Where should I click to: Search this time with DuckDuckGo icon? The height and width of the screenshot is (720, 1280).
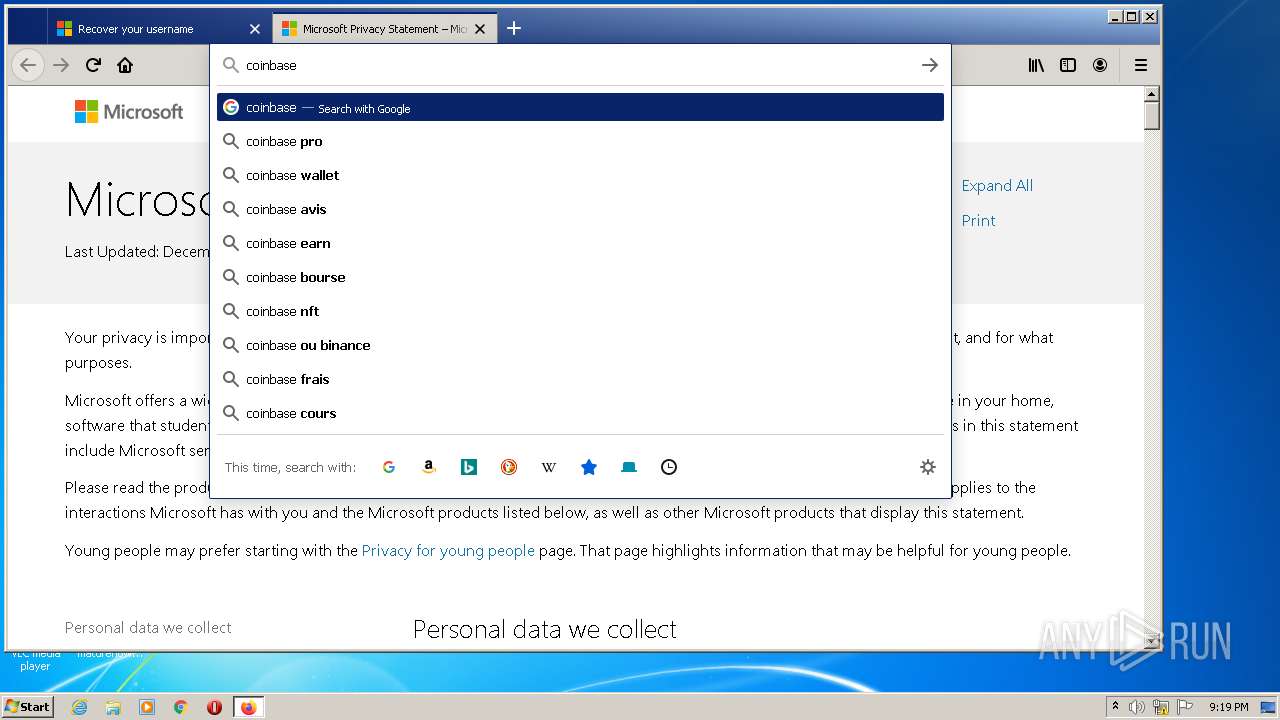[x=509, y=467]
